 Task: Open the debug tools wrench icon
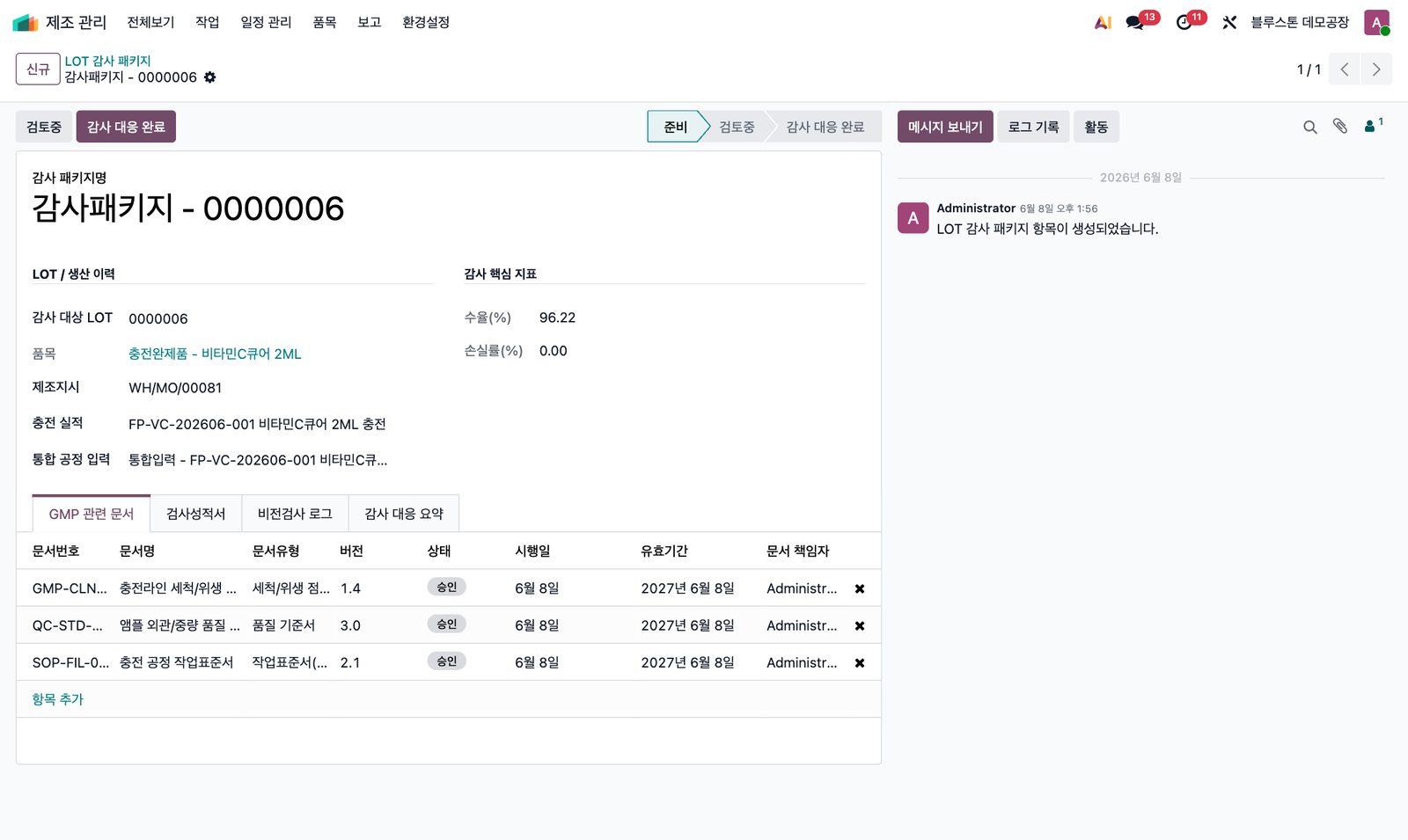[x=1229, y=22]
